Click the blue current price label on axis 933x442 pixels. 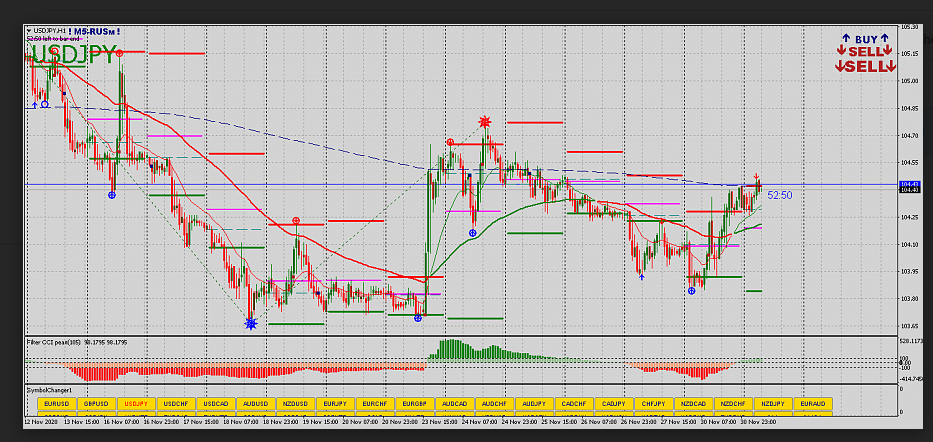tap(910, 185)
